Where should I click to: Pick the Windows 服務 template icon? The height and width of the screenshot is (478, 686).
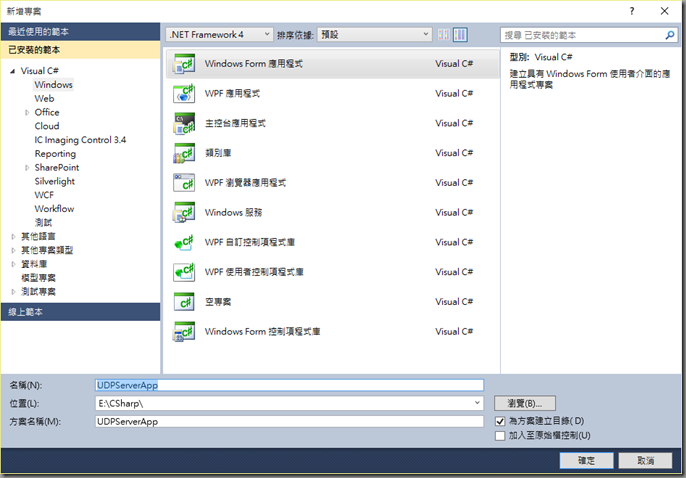tap(184, 213)
